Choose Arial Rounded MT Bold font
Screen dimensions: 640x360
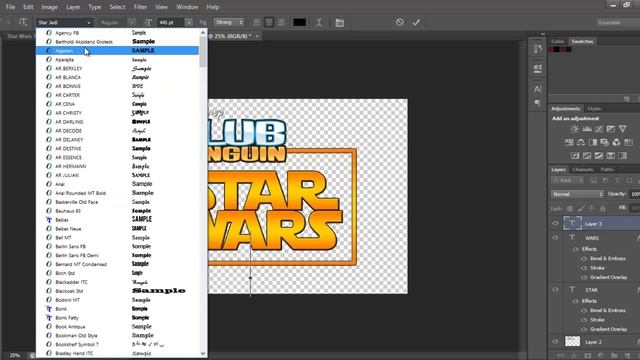click(x=117, y=193)
